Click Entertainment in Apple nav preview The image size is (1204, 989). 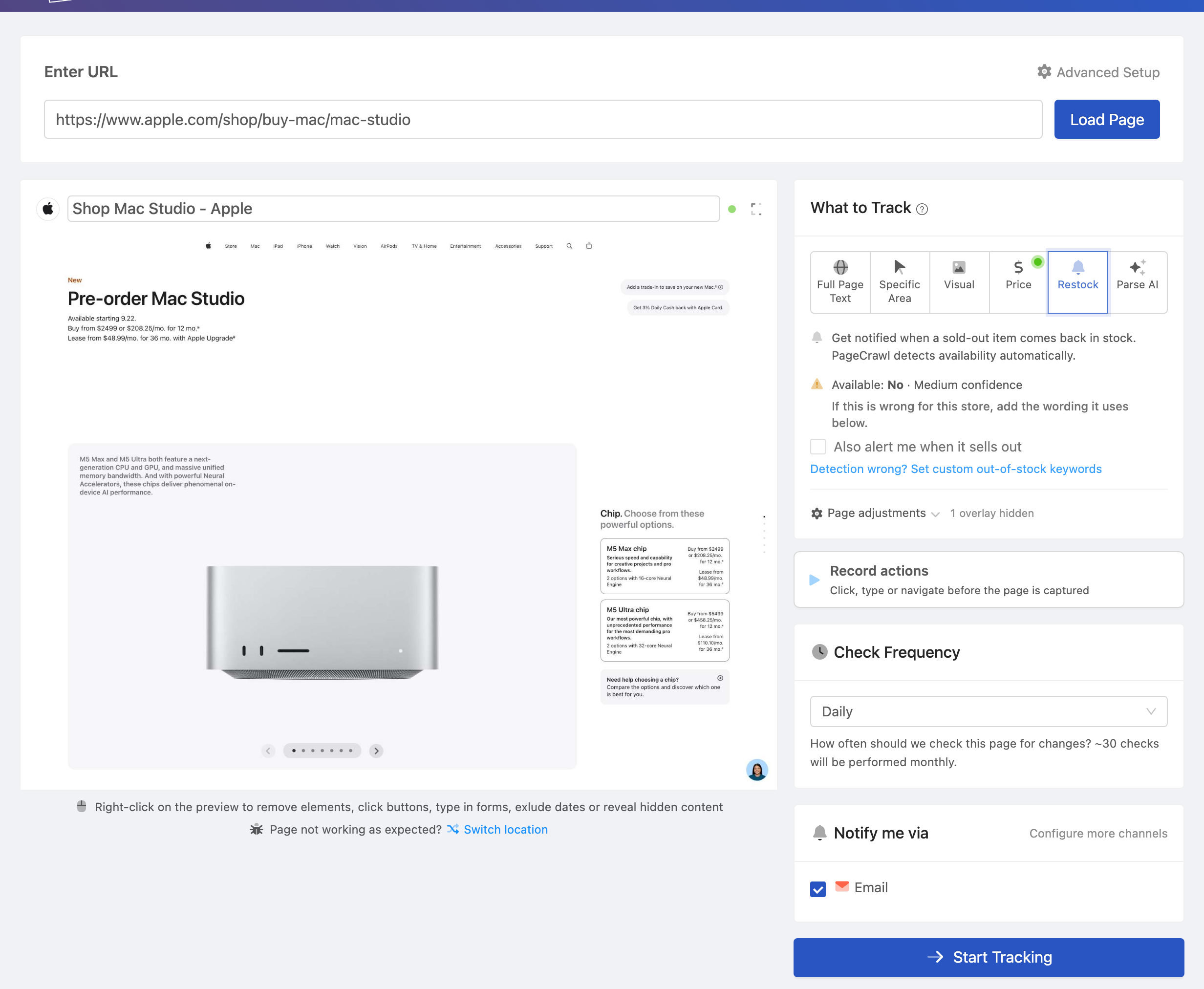(465, 246)
